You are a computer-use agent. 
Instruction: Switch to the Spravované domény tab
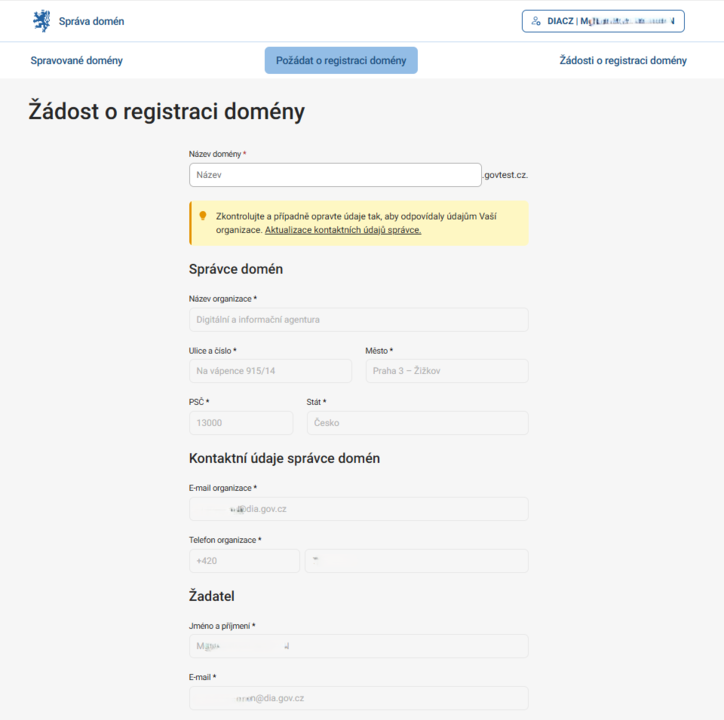point(77,61)
